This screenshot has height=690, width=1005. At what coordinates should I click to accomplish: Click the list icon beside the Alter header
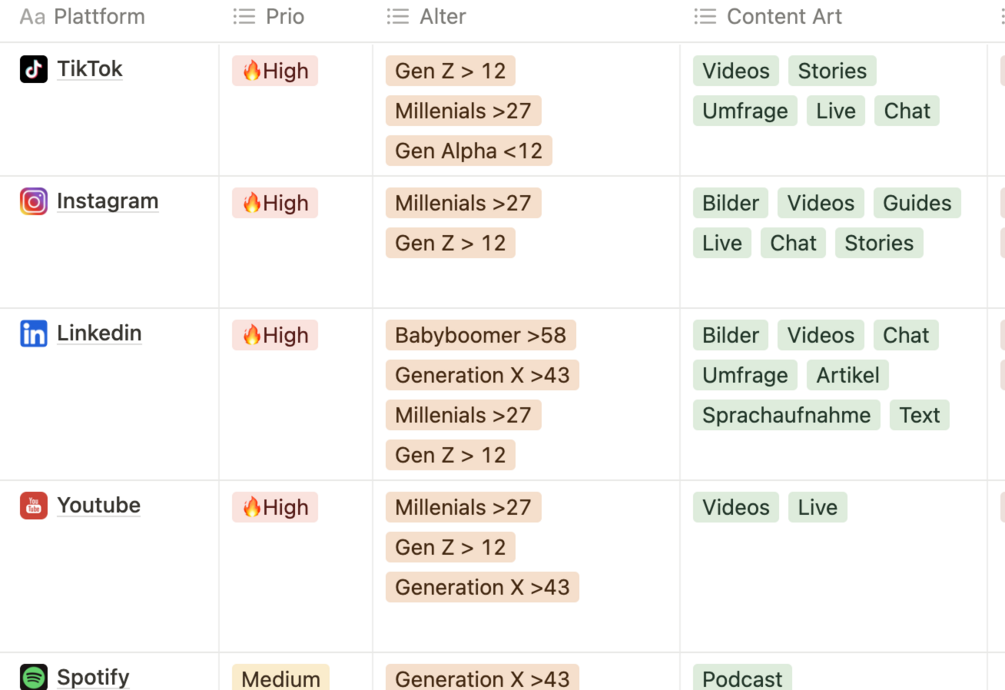pyautogui.click(x=396, y=16)
